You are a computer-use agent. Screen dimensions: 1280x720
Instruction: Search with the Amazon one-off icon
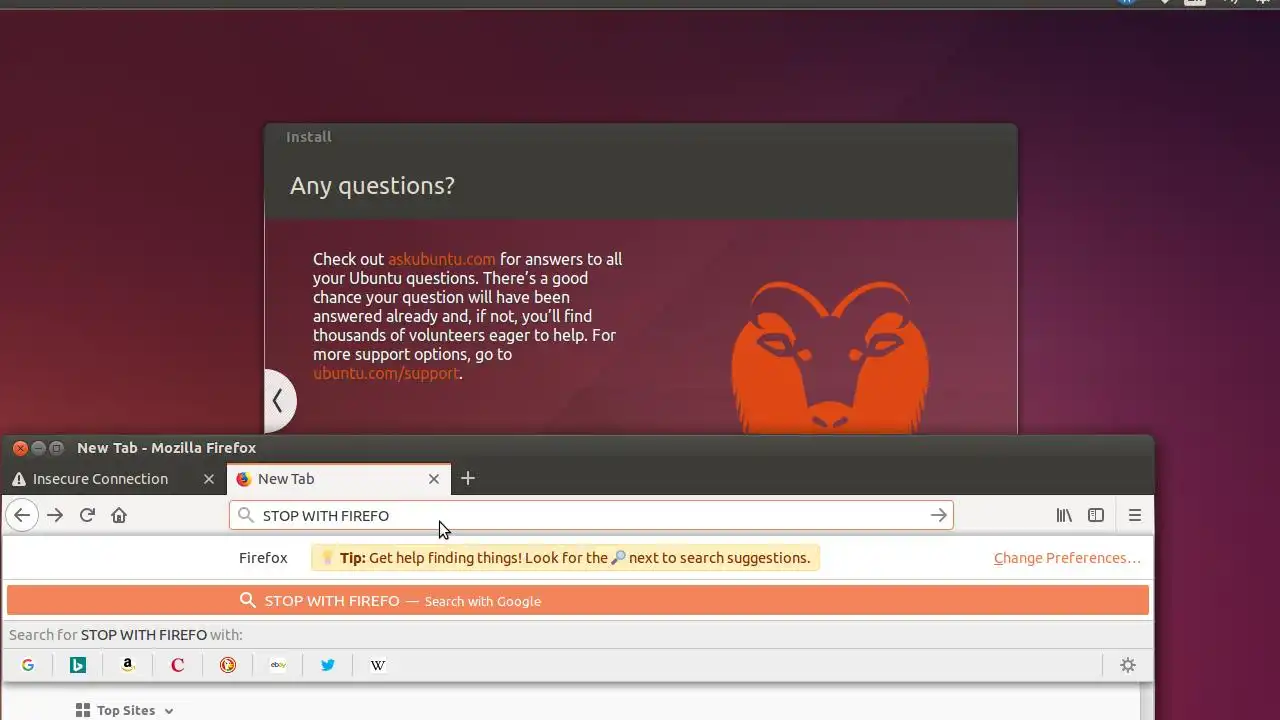128,665
